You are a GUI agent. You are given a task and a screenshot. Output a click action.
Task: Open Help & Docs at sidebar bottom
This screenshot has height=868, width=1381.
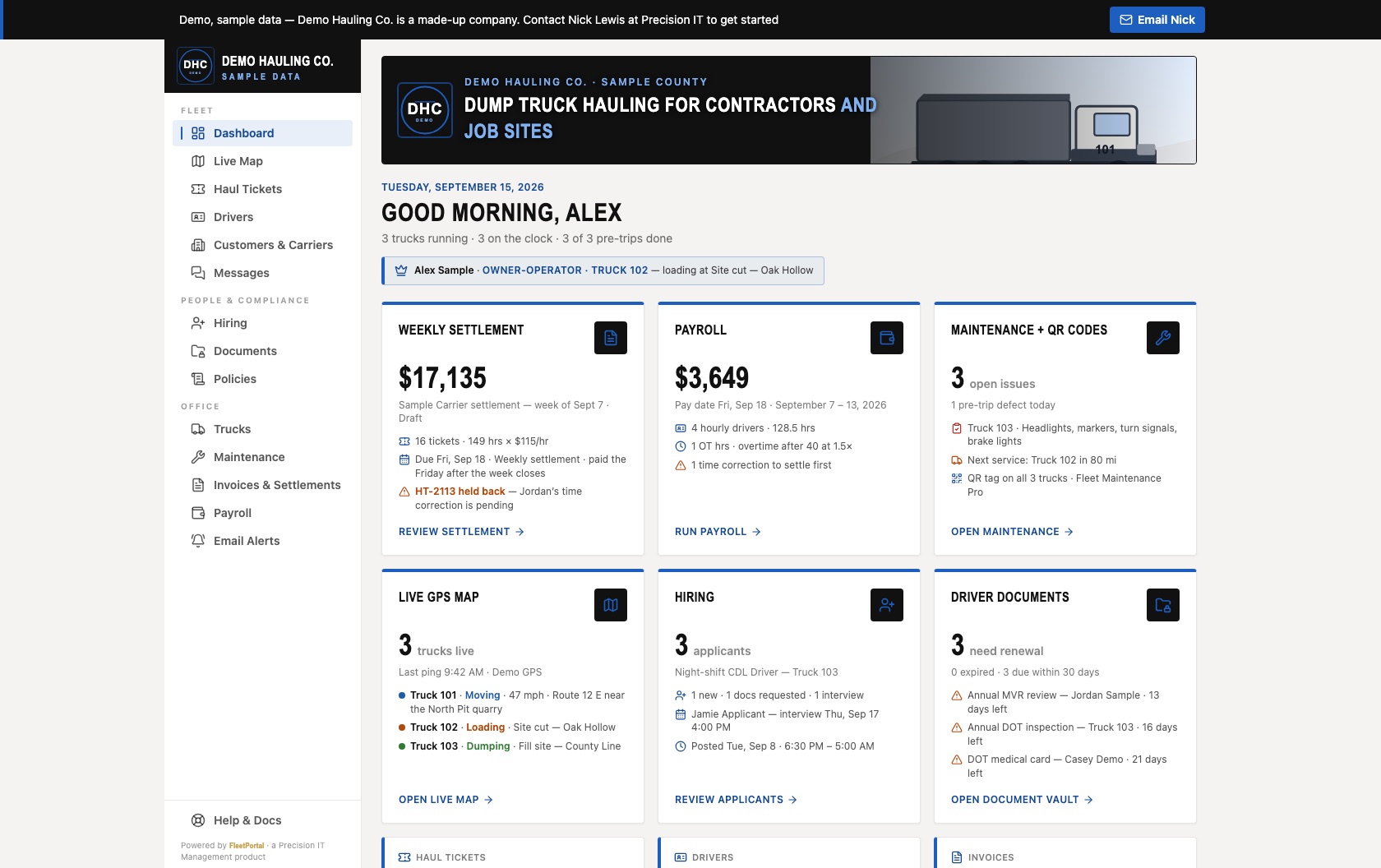click(263, 820)
